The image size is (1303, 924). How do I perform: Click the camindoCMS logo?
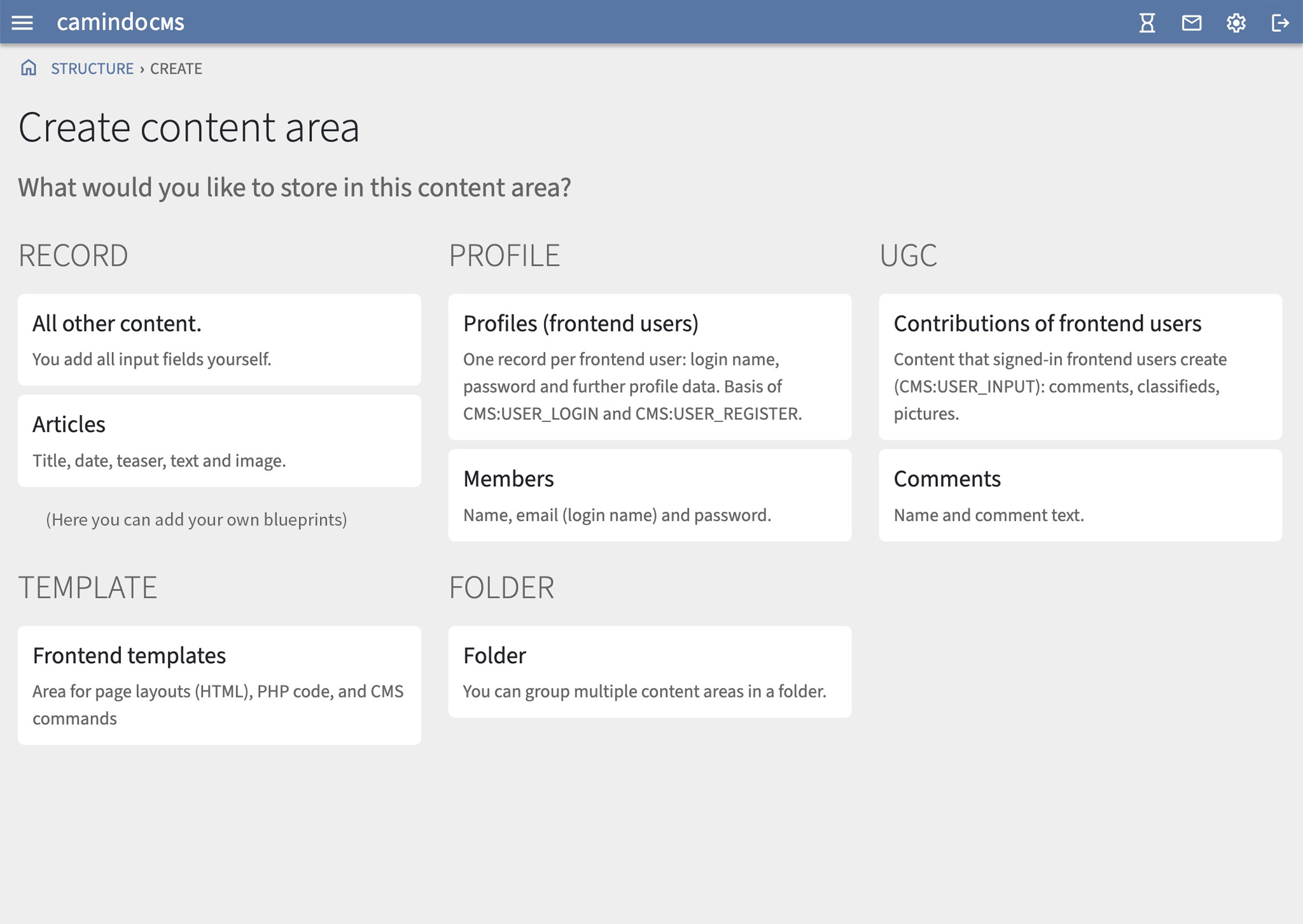pyautogui.click(x=120, y=22)
